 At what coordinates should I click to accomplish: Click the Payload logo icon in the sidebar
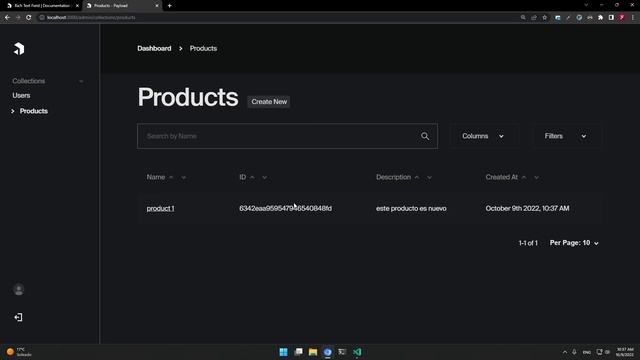coord(19,49)
